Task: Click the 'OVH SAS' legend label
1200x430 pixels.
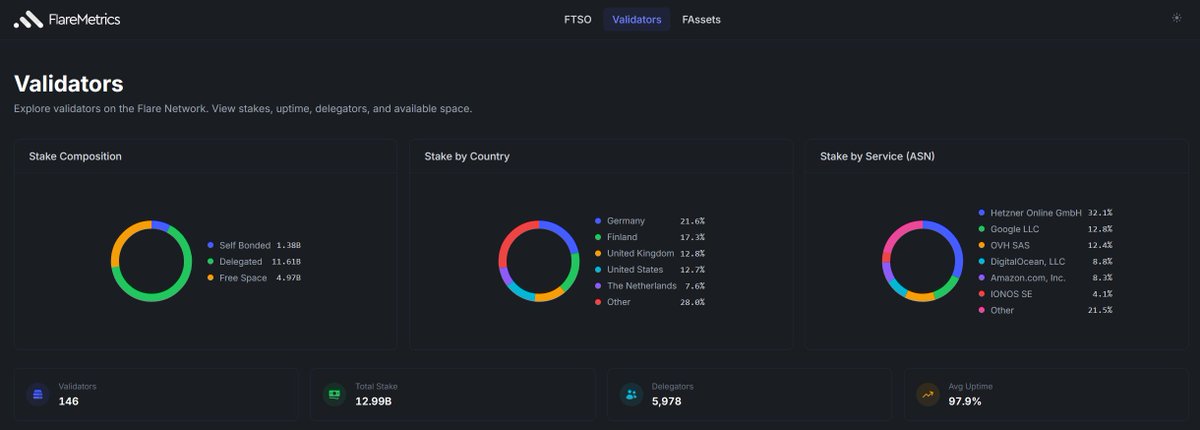Action: click(x=1010, y=245)
